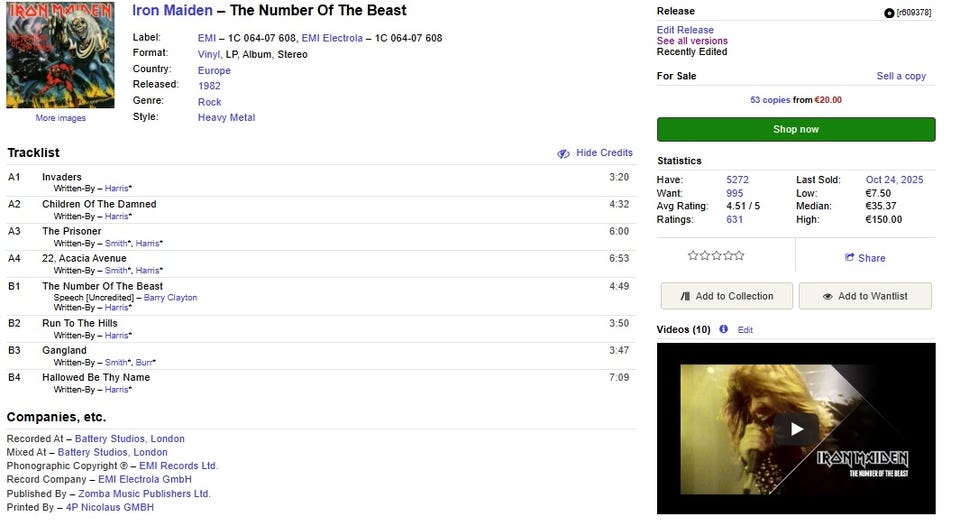Click track title Hallowed Be Thy Name
This screenshot has width=960, height=526.
[96, 378]
